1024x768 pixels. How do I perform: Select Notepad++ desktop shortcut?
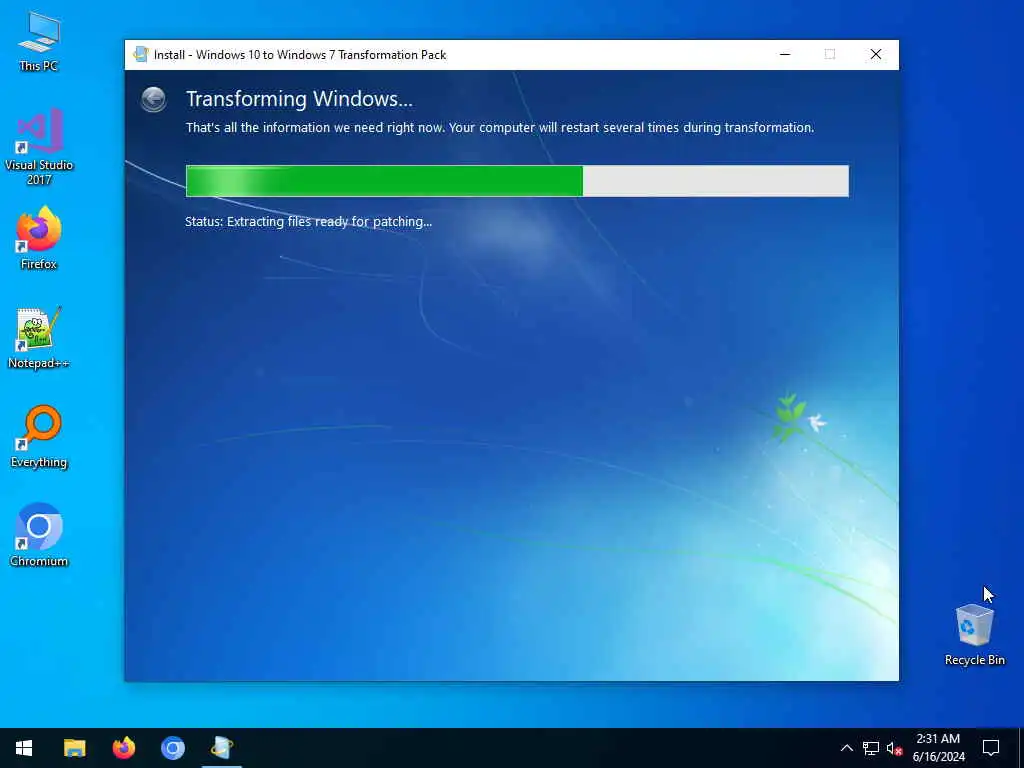[39, 337]
